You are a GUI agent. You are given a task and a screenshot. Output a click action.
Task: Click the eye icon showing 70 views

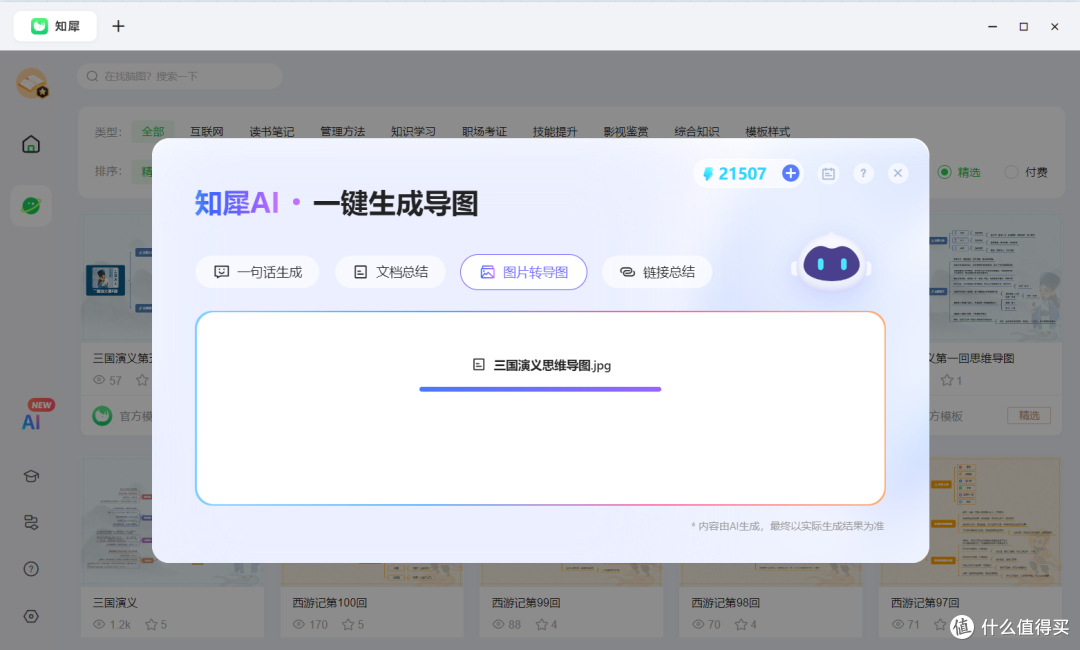(x=698, y=625)
